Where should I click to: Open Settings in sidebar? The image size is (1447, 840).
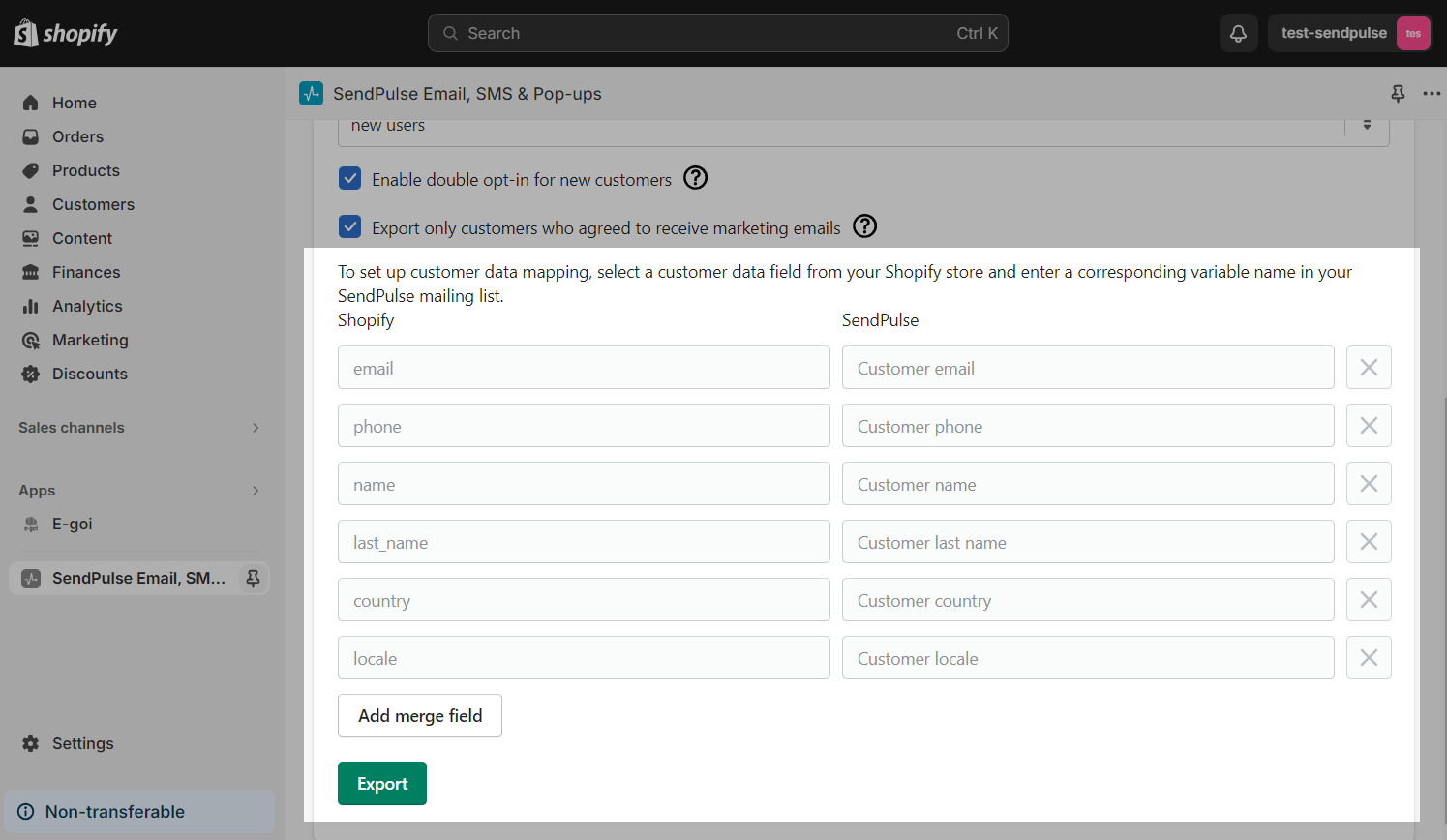[x=82, y=743]
